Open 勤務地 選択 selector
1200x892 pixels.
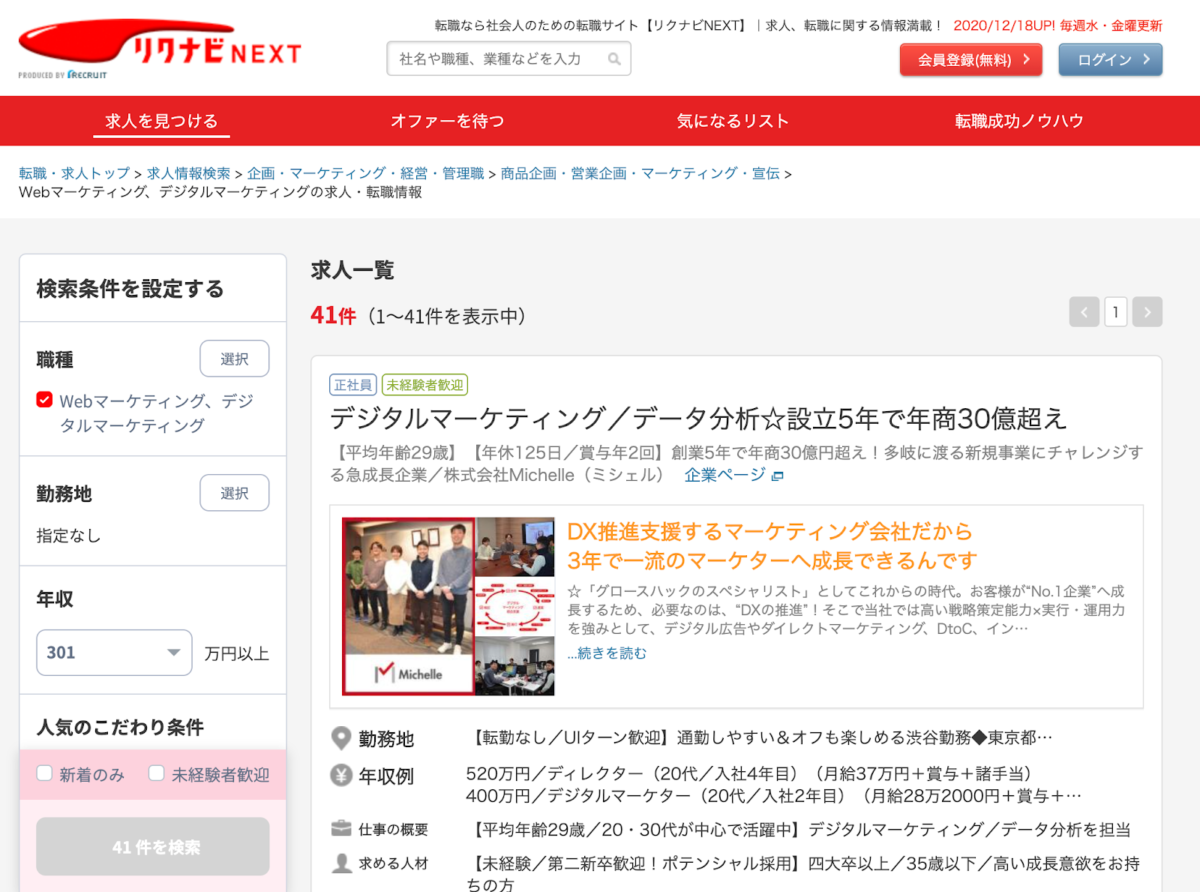[234, 493]
